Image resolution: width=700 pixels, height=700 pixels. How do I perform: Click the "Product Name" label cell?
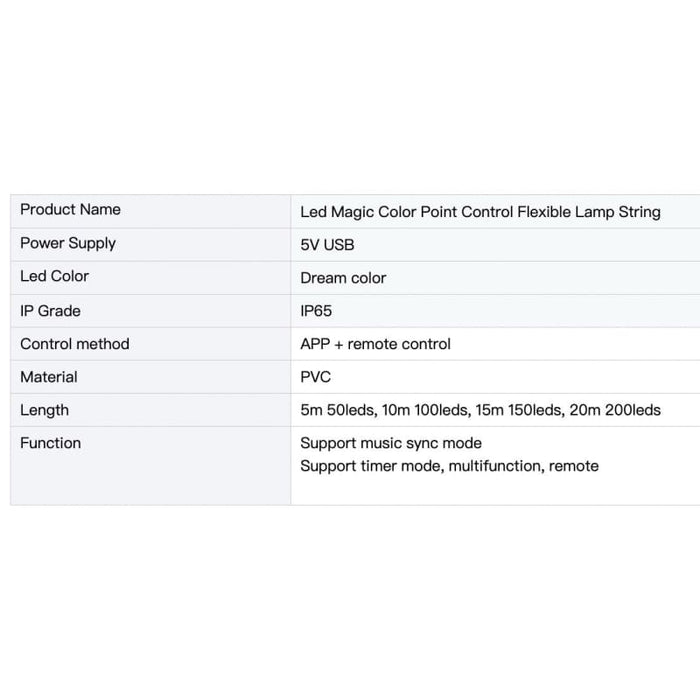pyautogui.click(x=70, y=210)
